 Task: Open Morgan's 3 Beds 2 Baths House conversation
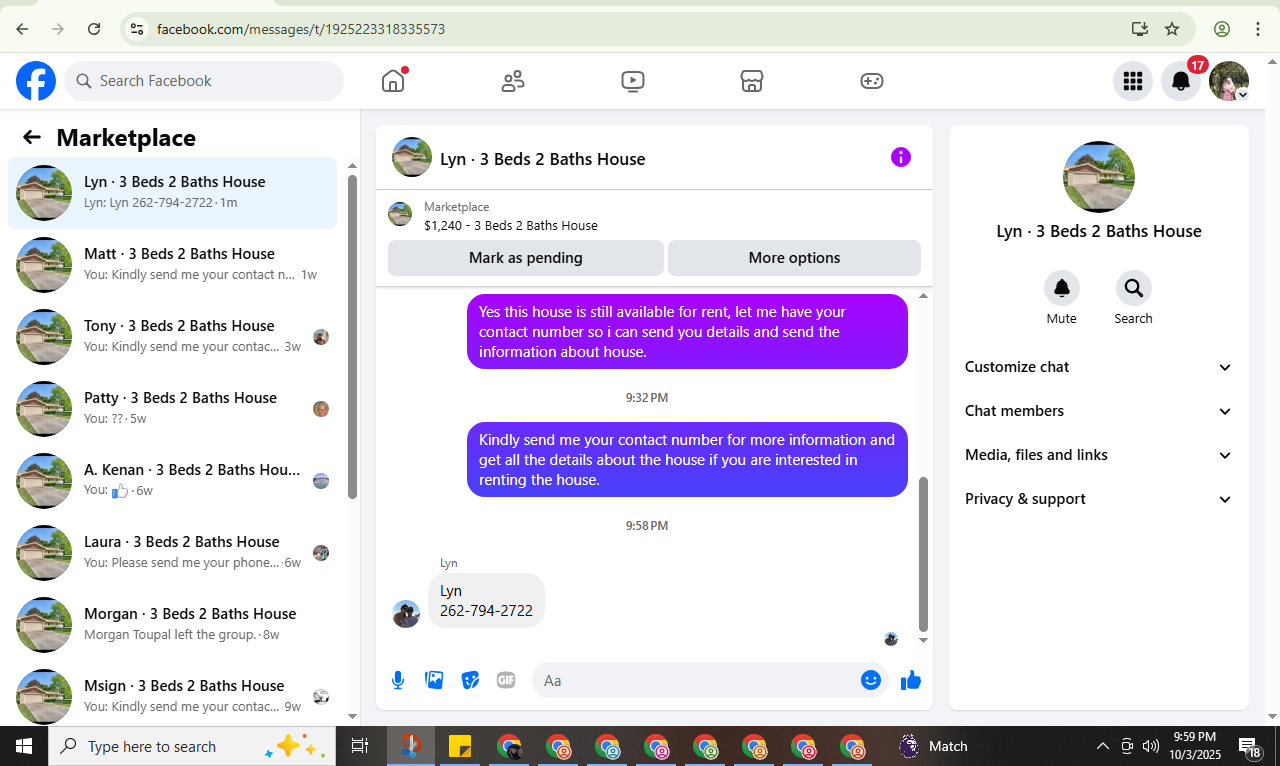[x=173, y=624]
